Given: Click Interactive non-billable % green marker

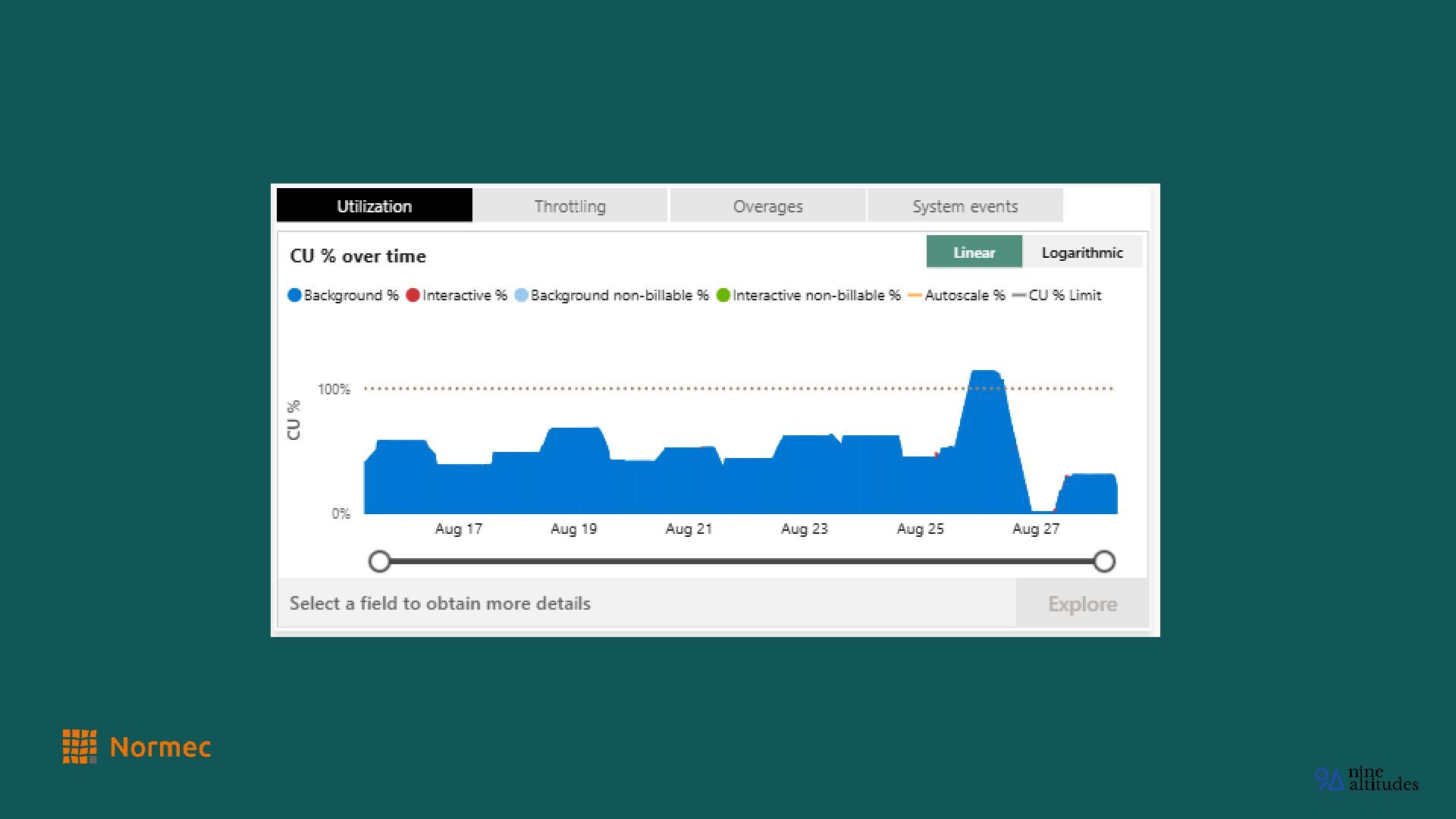Looking at the screenshot, I should click(x=723, y=295).
